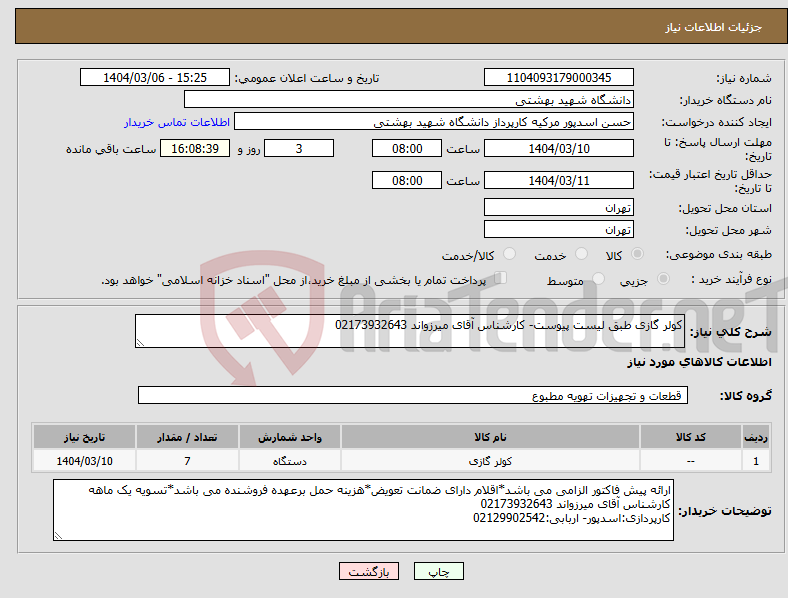Click the ردیف column header

pos(756,437)
